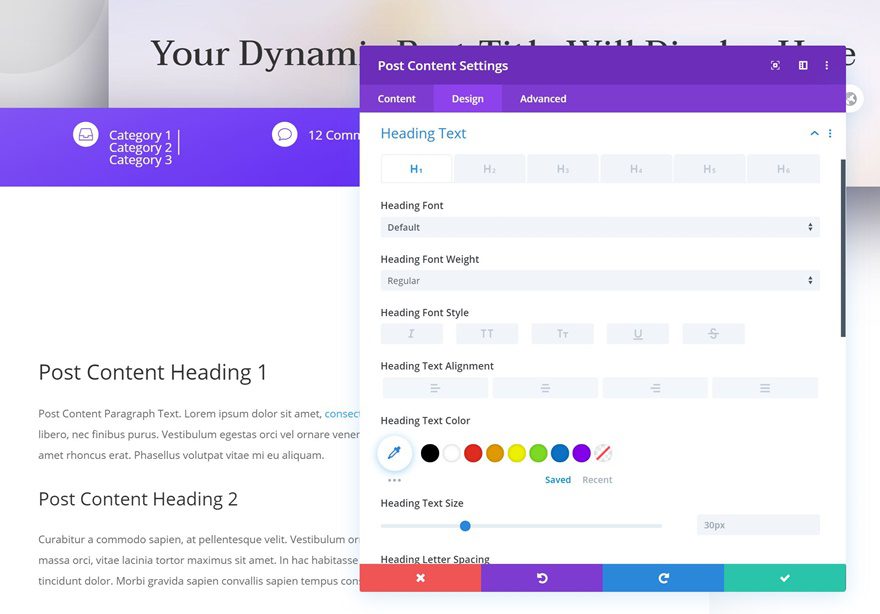
Task: Set heading text alignment to center
Action: 545,387
